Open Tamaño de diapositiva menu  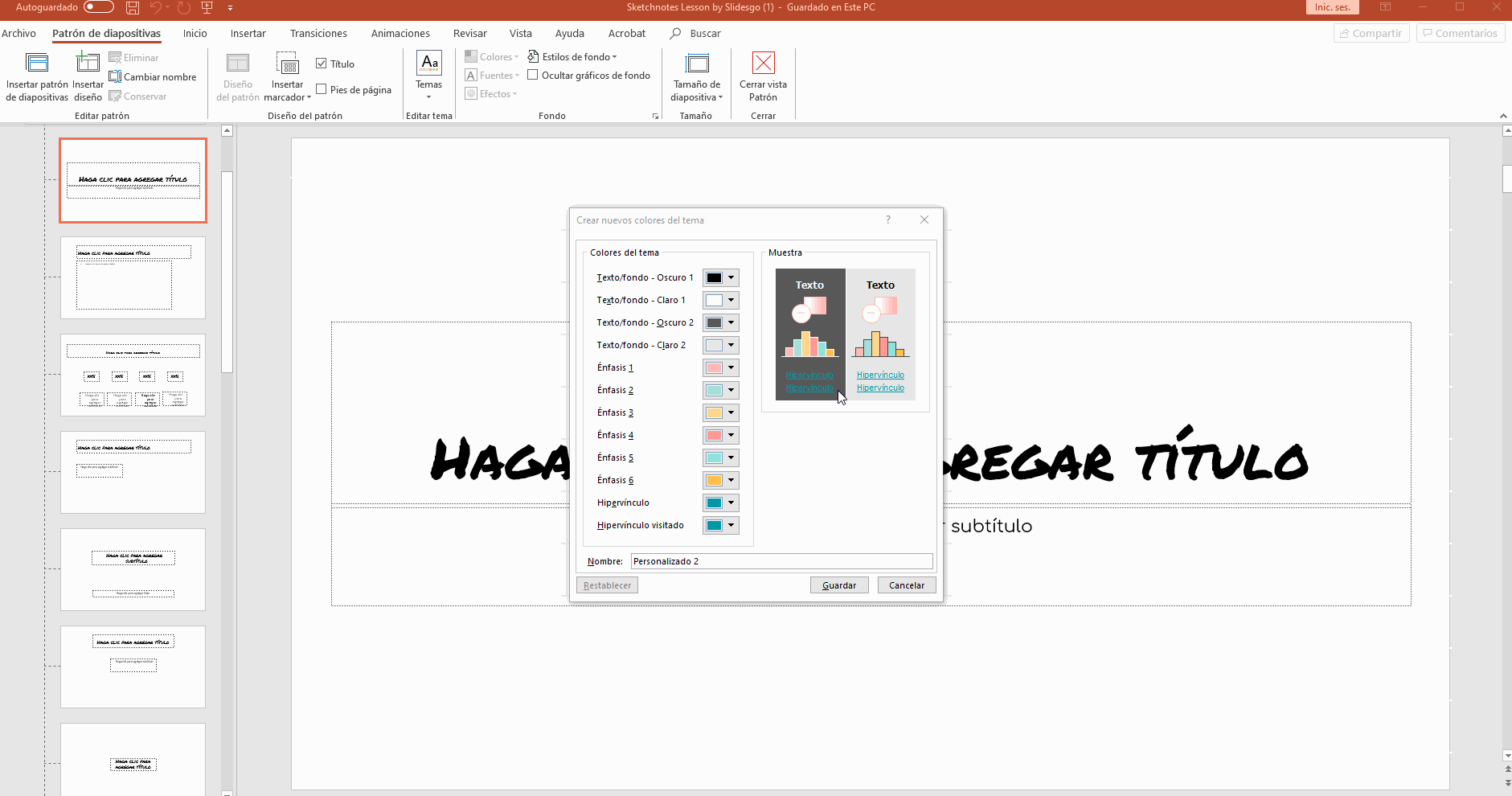(x=696, y=77)
